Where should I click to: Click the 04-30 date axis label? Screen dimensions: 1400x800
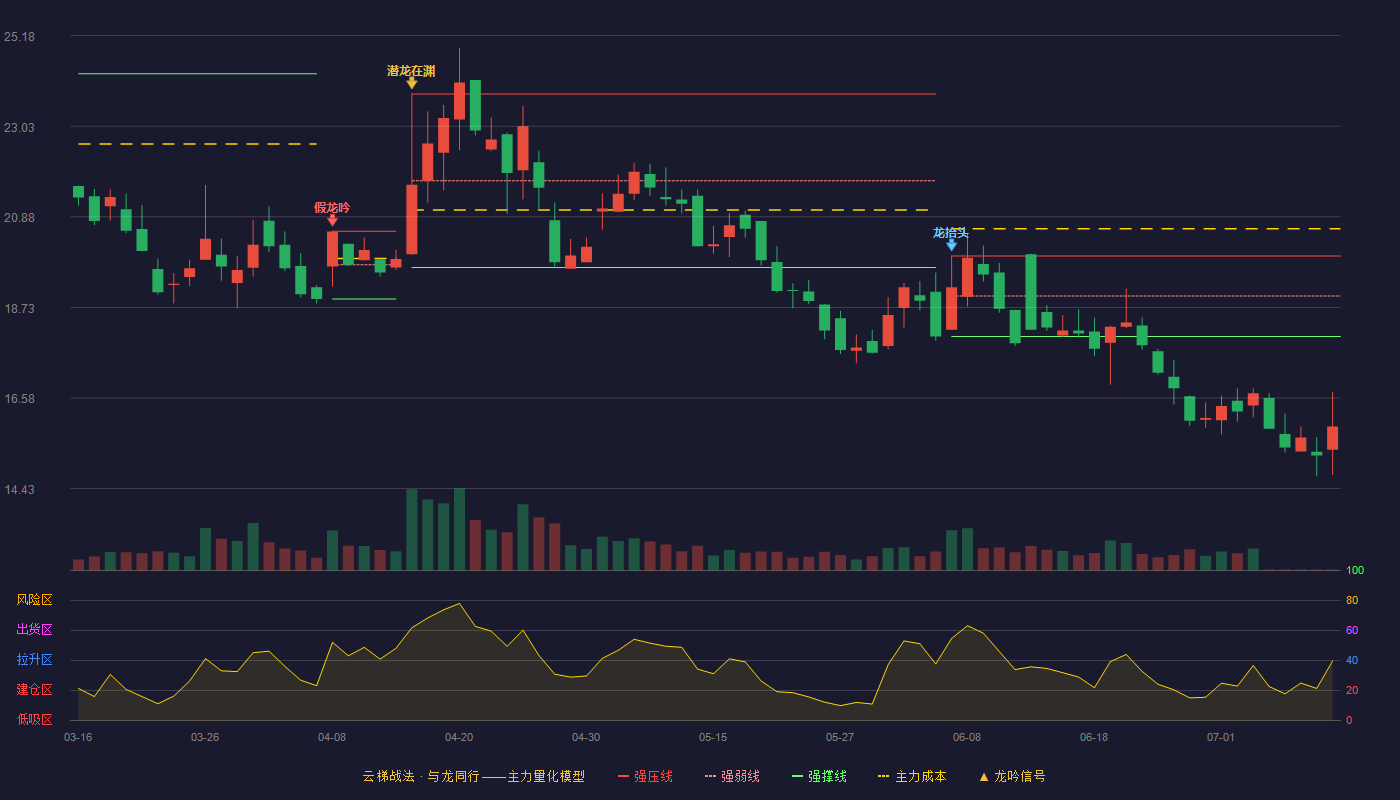coord(586,737)
